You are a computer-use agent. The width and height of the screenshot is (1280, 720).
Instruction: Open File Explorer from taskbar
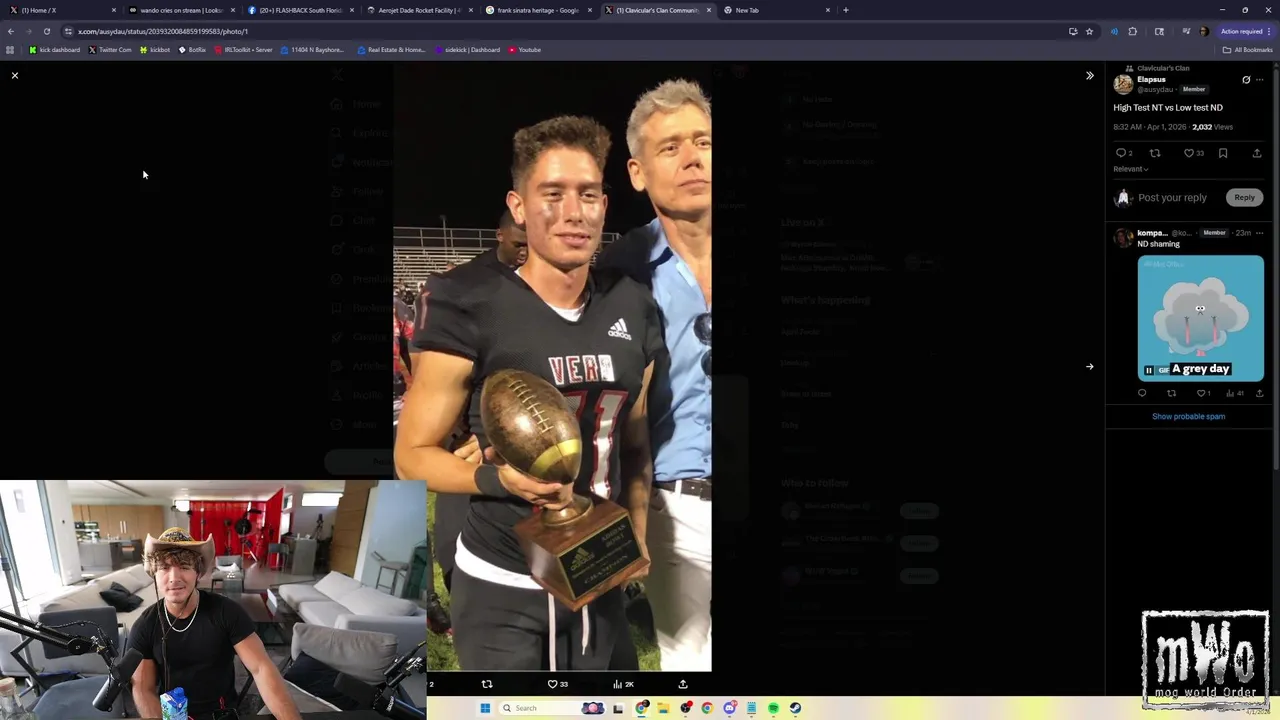tap(662, 708)
